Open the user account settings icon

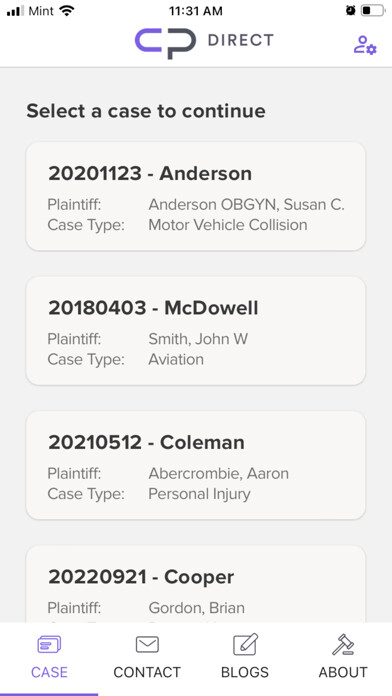(365, 45)
